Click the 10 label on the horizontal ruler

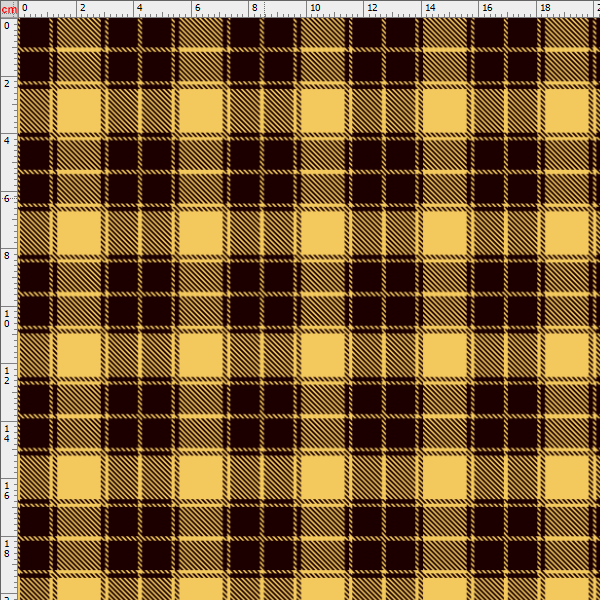coord(315,8)
